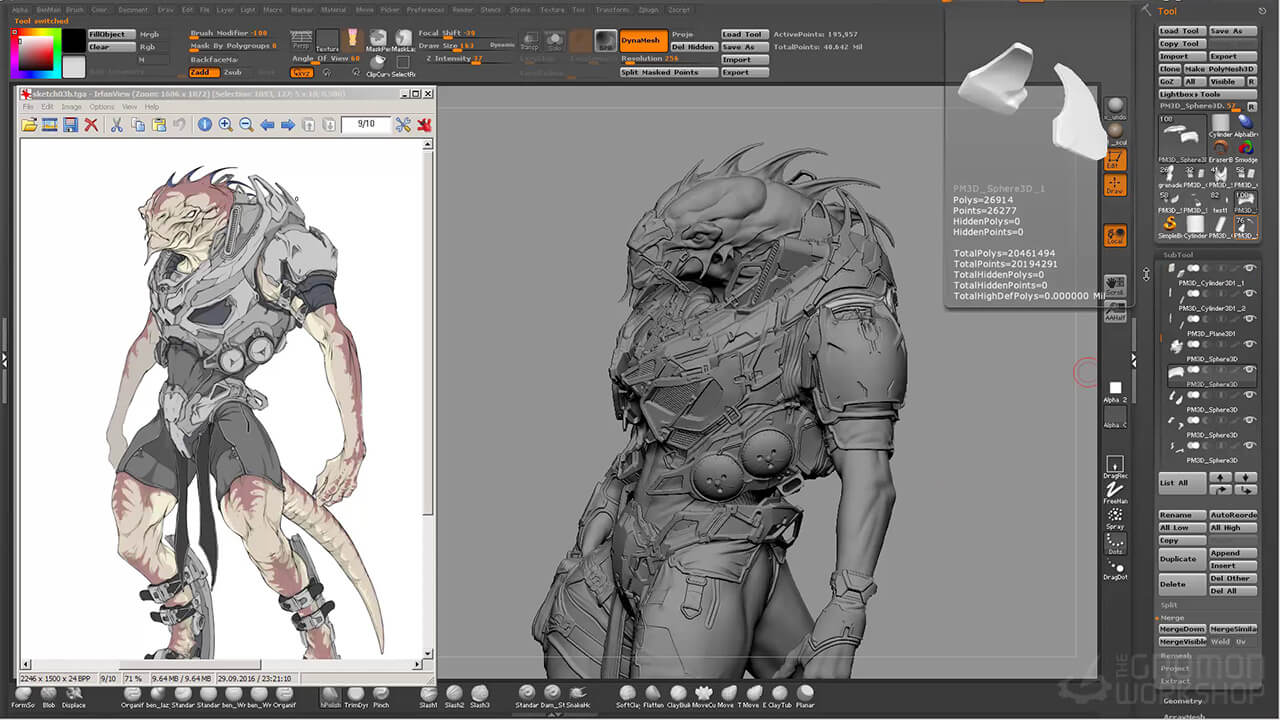Screen dimensions: 1280x720
Task: Select the Edit mode icon
Action: click(x=1115, y=159)
